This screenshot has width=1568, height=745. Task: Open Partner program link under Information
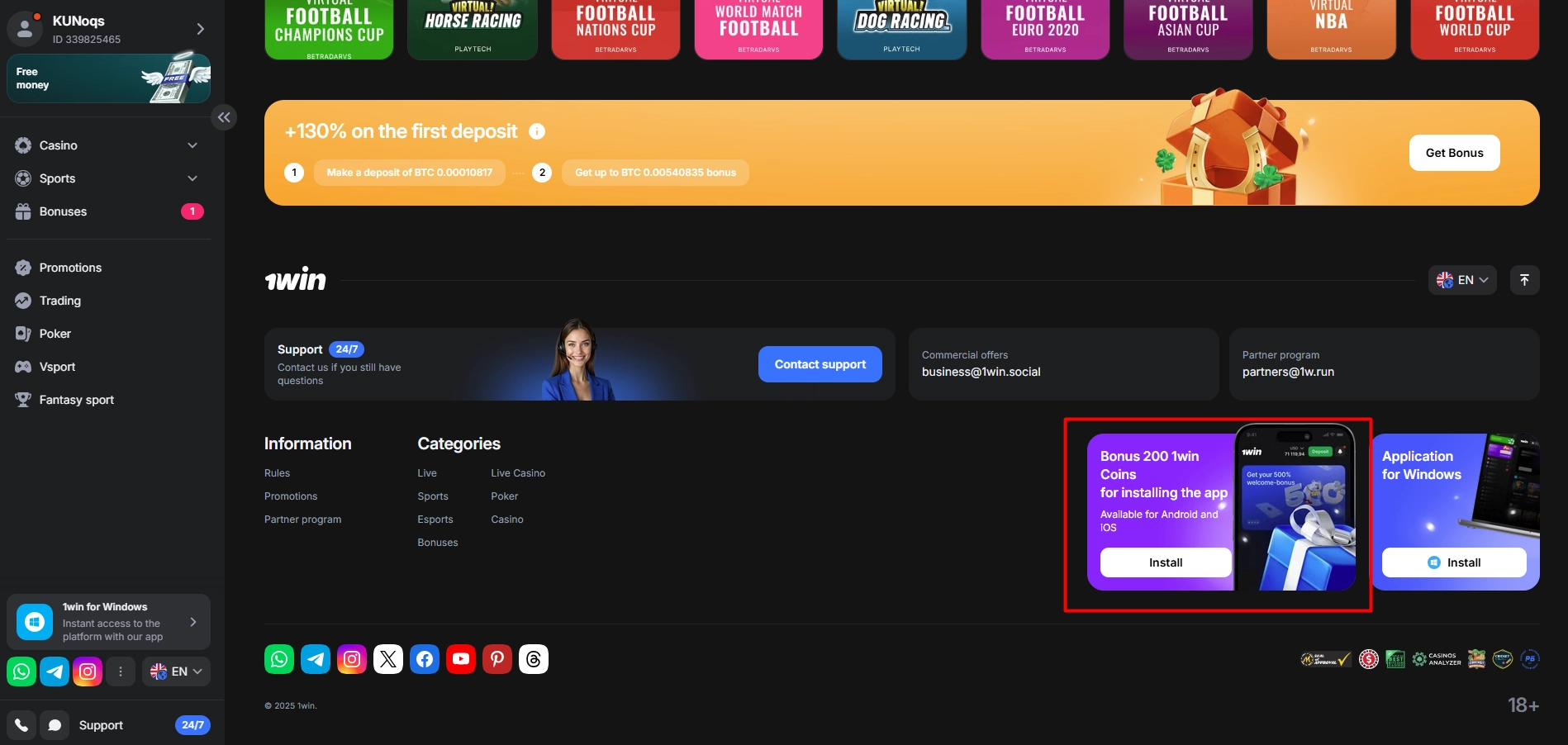pos(302,520)
